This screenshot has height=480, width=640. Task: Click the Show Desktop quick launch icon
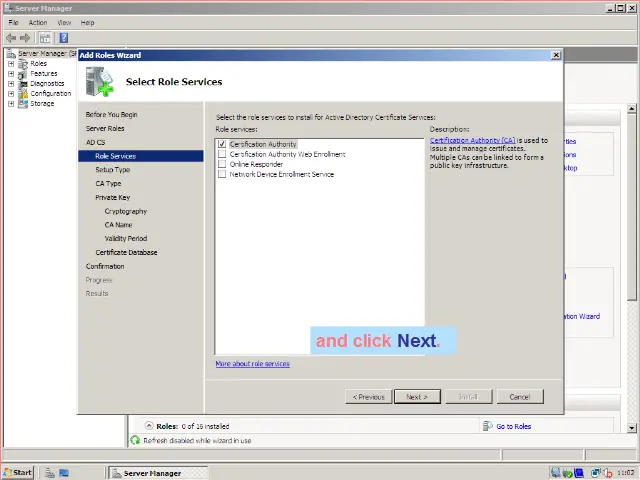click(x=64, y=473)
